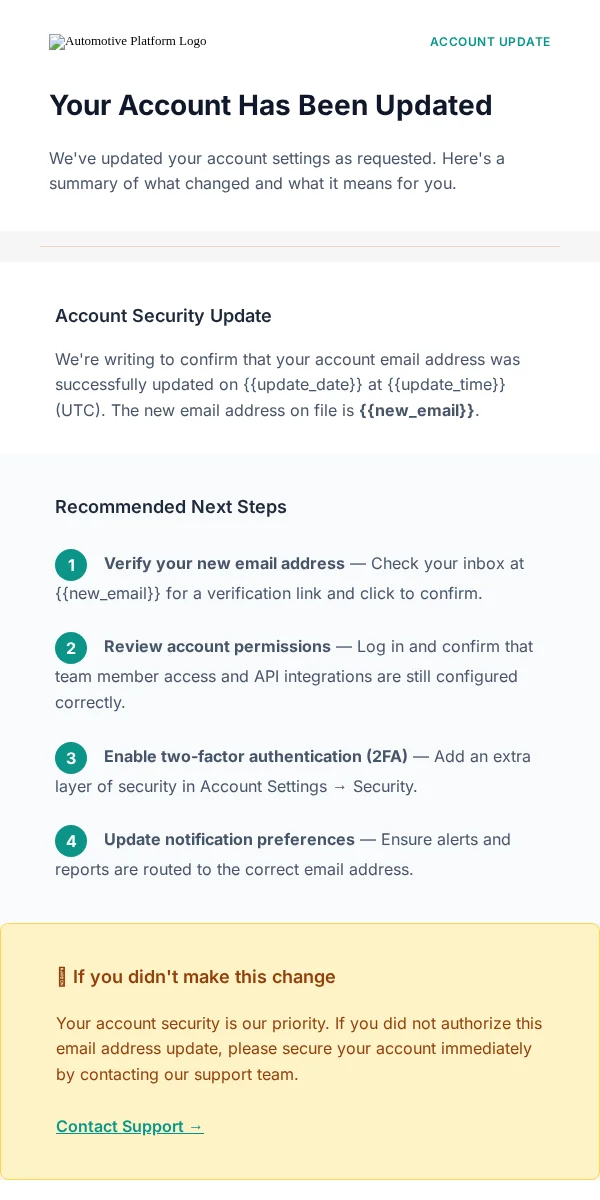The height and width of the screenshot is (1200, 600).
Task: Click the step 1 numbered circle
Action: tap(71, 565)
